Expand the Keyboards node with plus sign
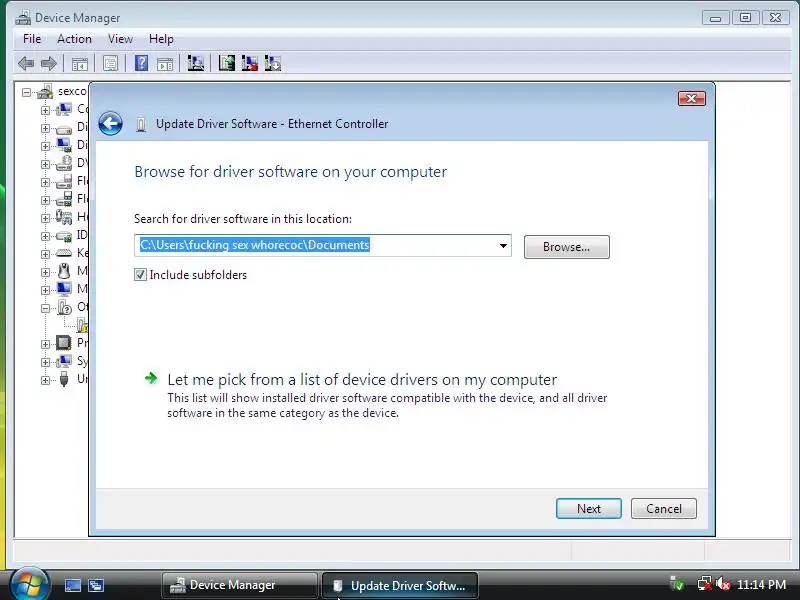The image size is (800, 600). coord(45,254)
